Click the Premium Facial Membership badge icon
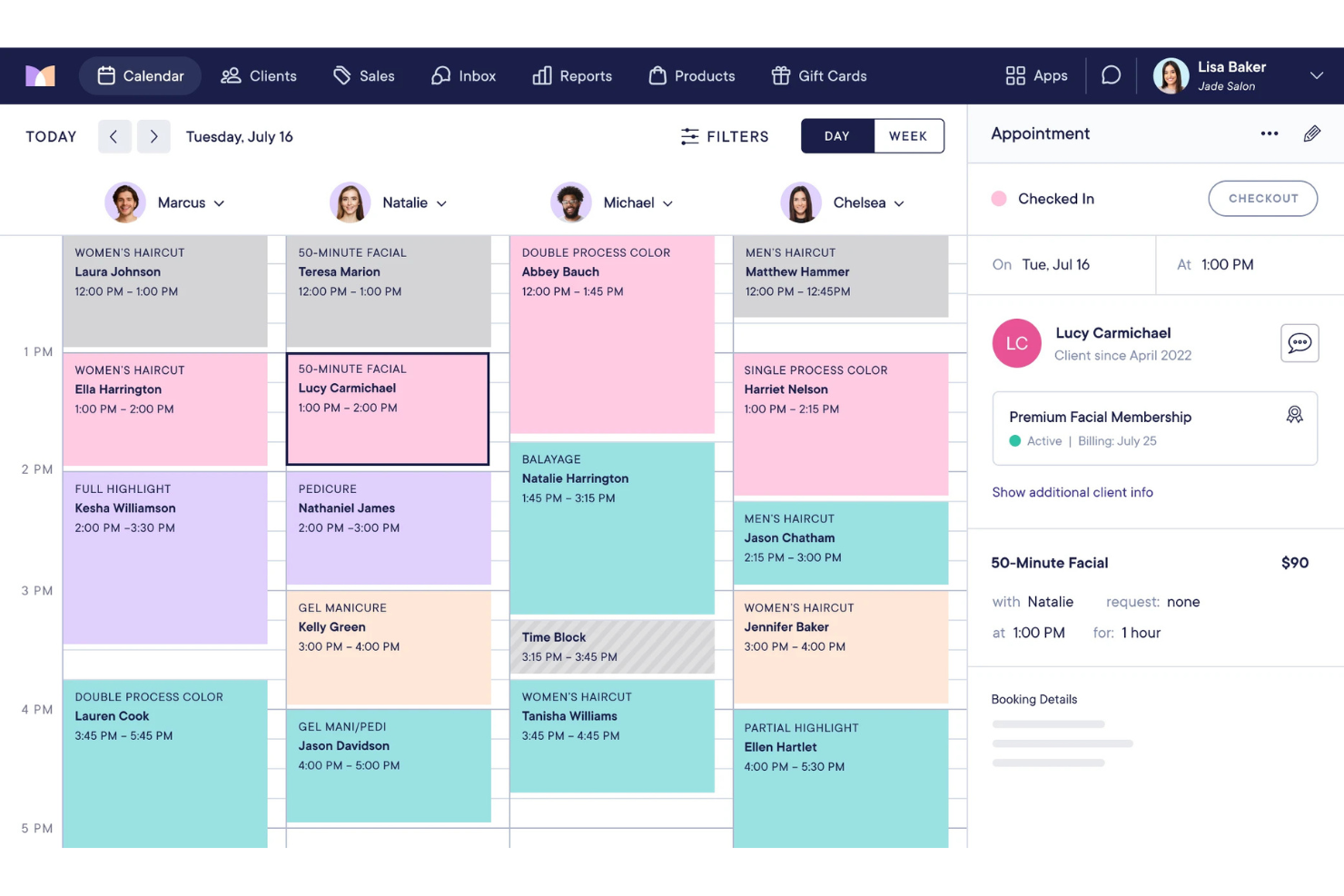Image resolution: width=1344 pixels, height=896 pixels. click(1294, 415)
